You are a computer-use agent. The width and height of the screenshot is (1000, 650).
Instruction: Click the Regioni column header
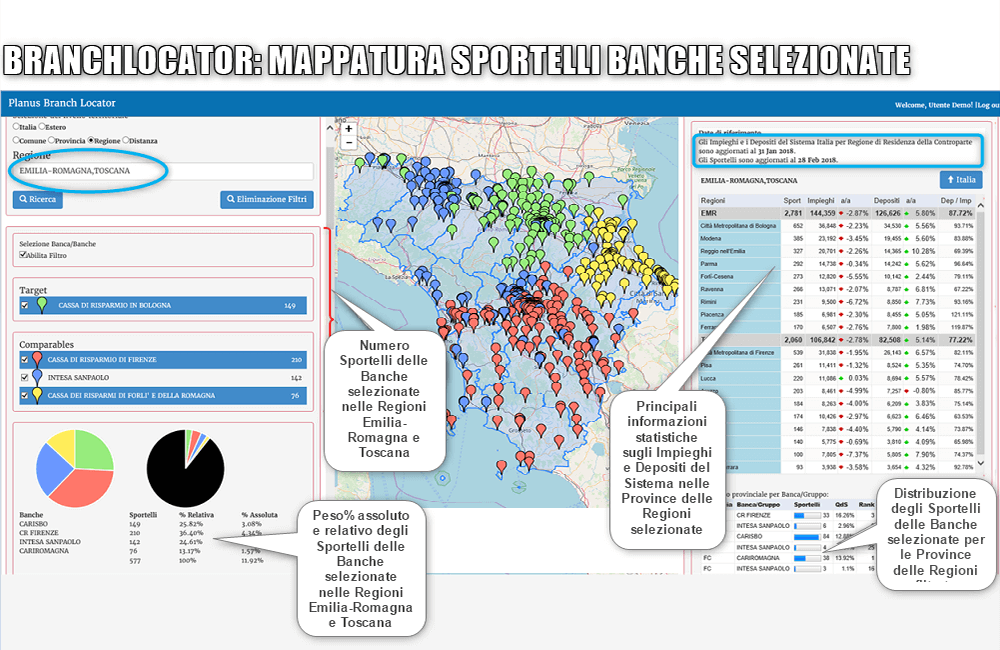click(712, 200)
